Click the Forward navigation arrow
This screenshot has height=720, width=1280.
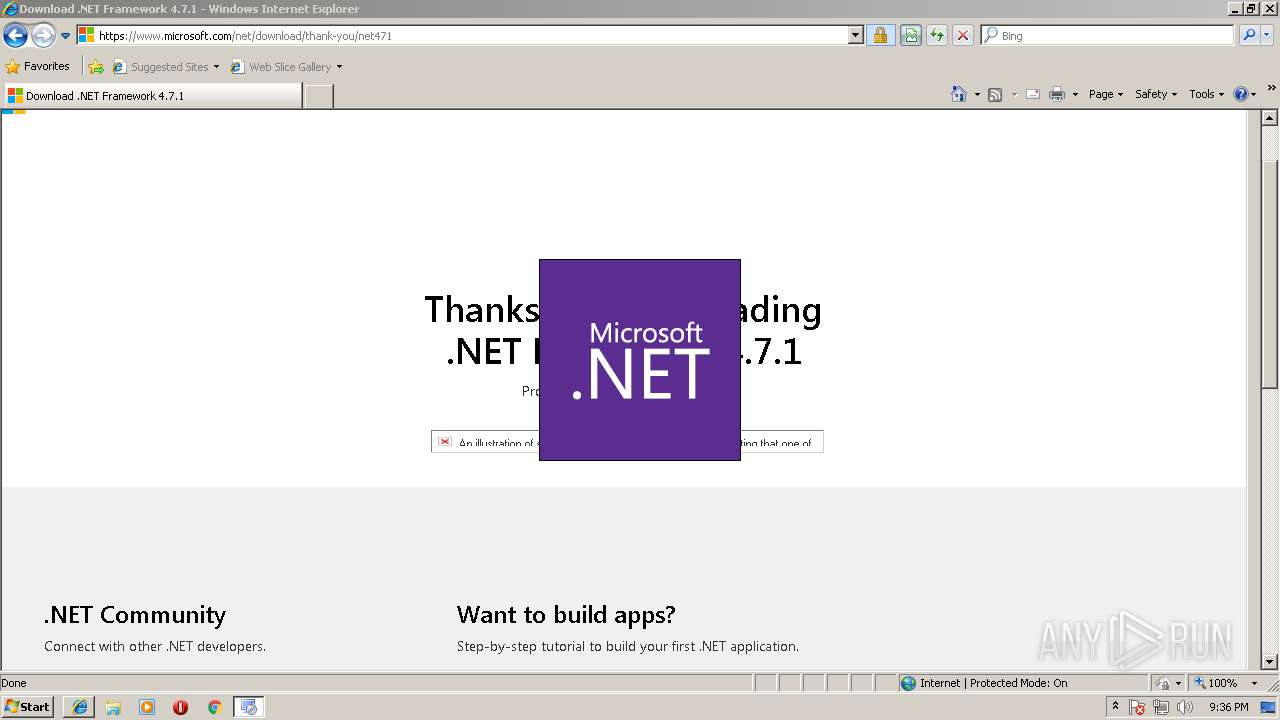click(x=43, y=36)
